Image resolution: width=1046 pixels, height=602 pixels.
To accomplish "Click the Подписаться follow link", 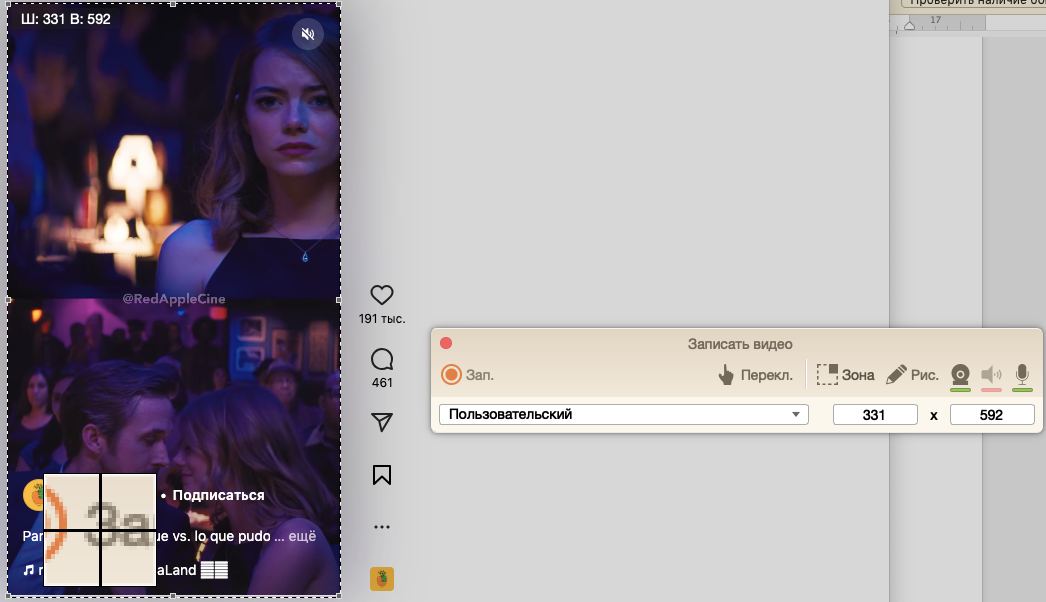I will [218, 495].
